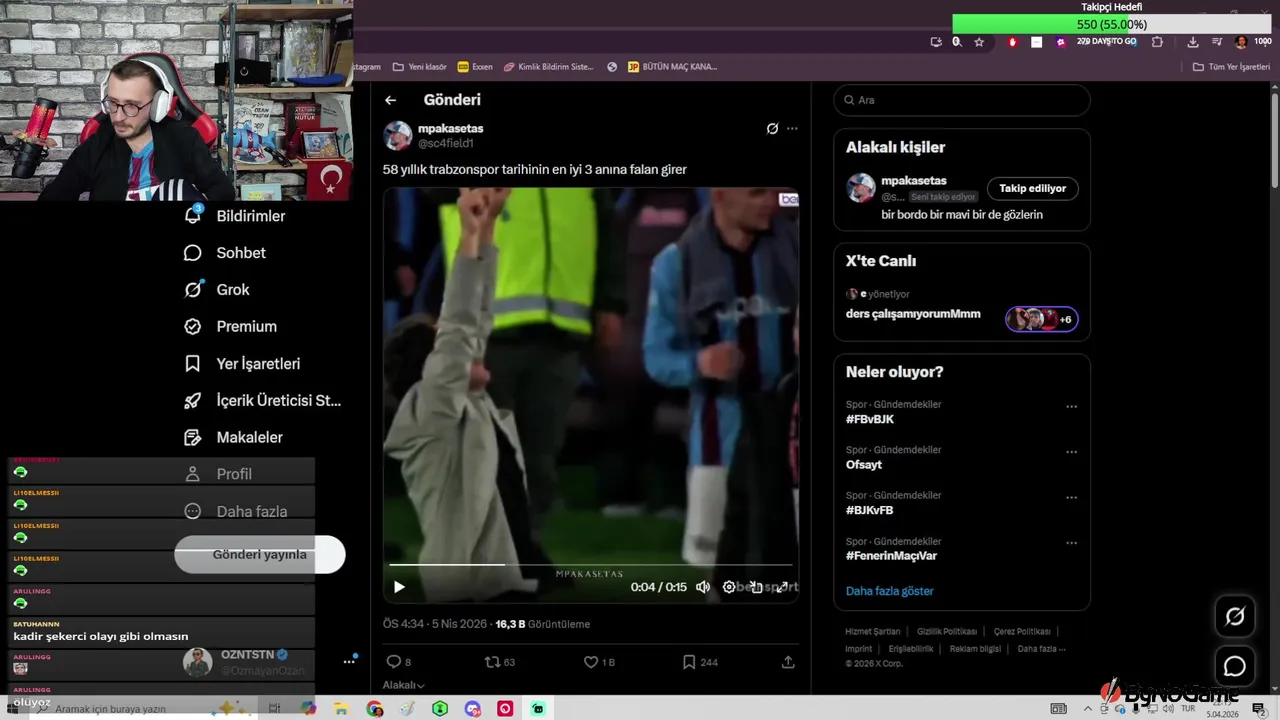
Task: Open Bildirimler bell icon
Action: click(193, 216)
